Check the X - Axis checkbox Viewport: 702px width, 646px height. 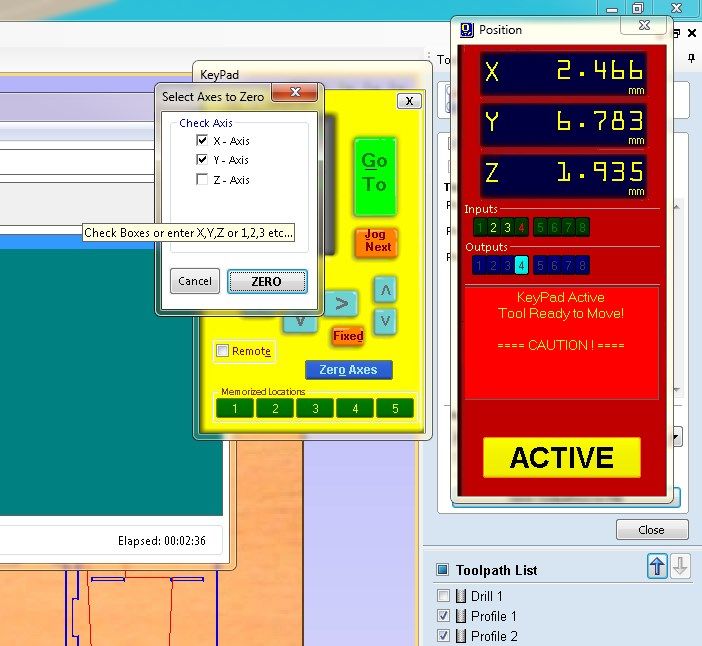coord(202,141)
